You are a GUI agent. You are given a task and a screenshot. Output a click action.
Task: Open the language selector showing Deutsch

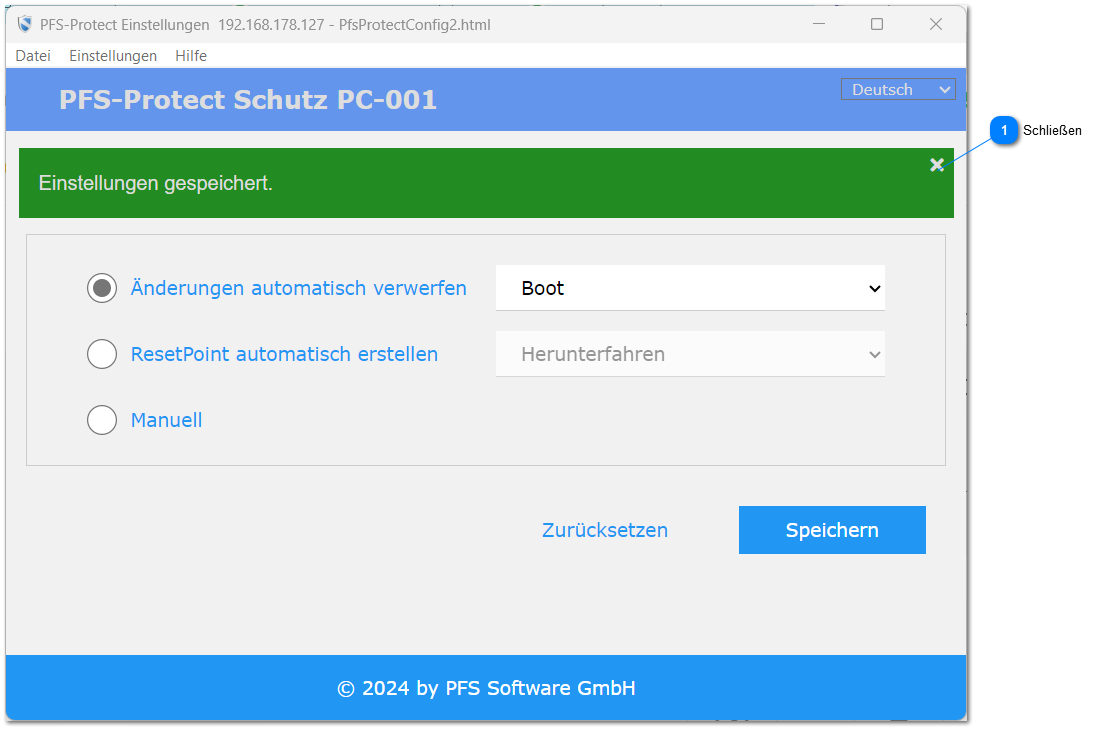point(897,89)
